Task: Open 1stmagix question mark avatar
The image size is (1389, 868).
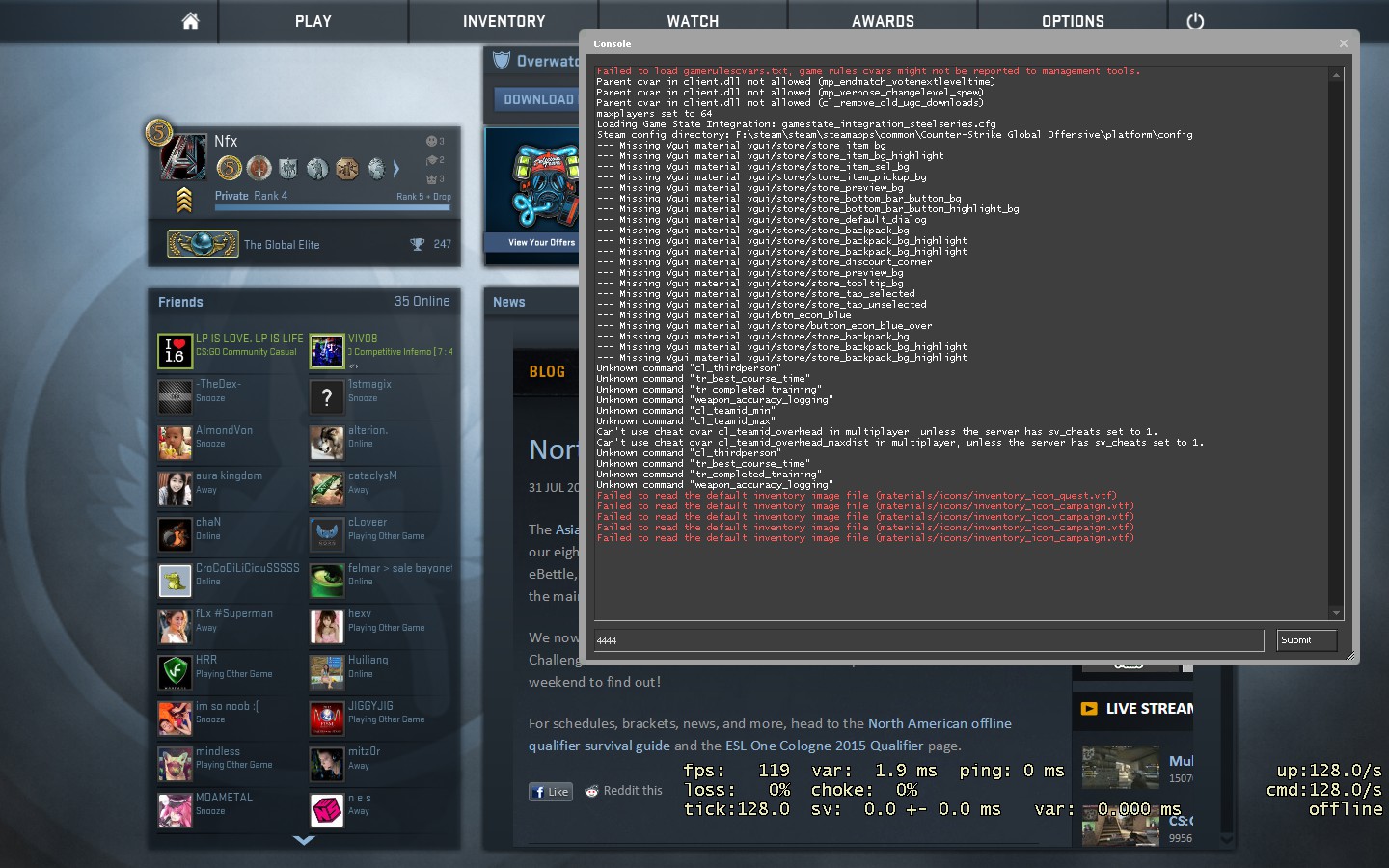Action: pos(327,396)
